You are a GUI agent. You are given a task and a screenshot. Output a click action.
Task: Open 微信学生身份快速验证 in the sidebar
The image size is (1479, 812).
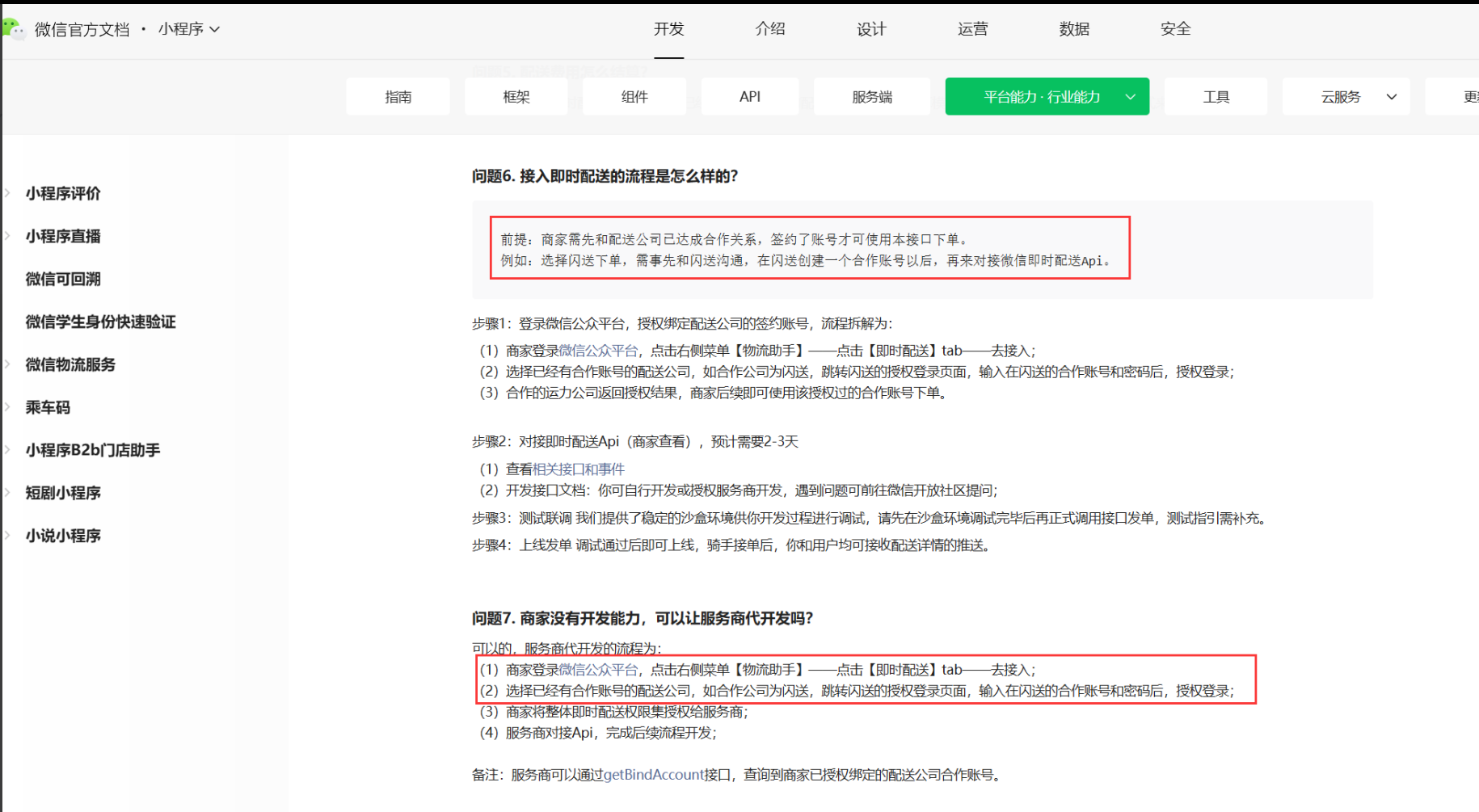(100, 322)
